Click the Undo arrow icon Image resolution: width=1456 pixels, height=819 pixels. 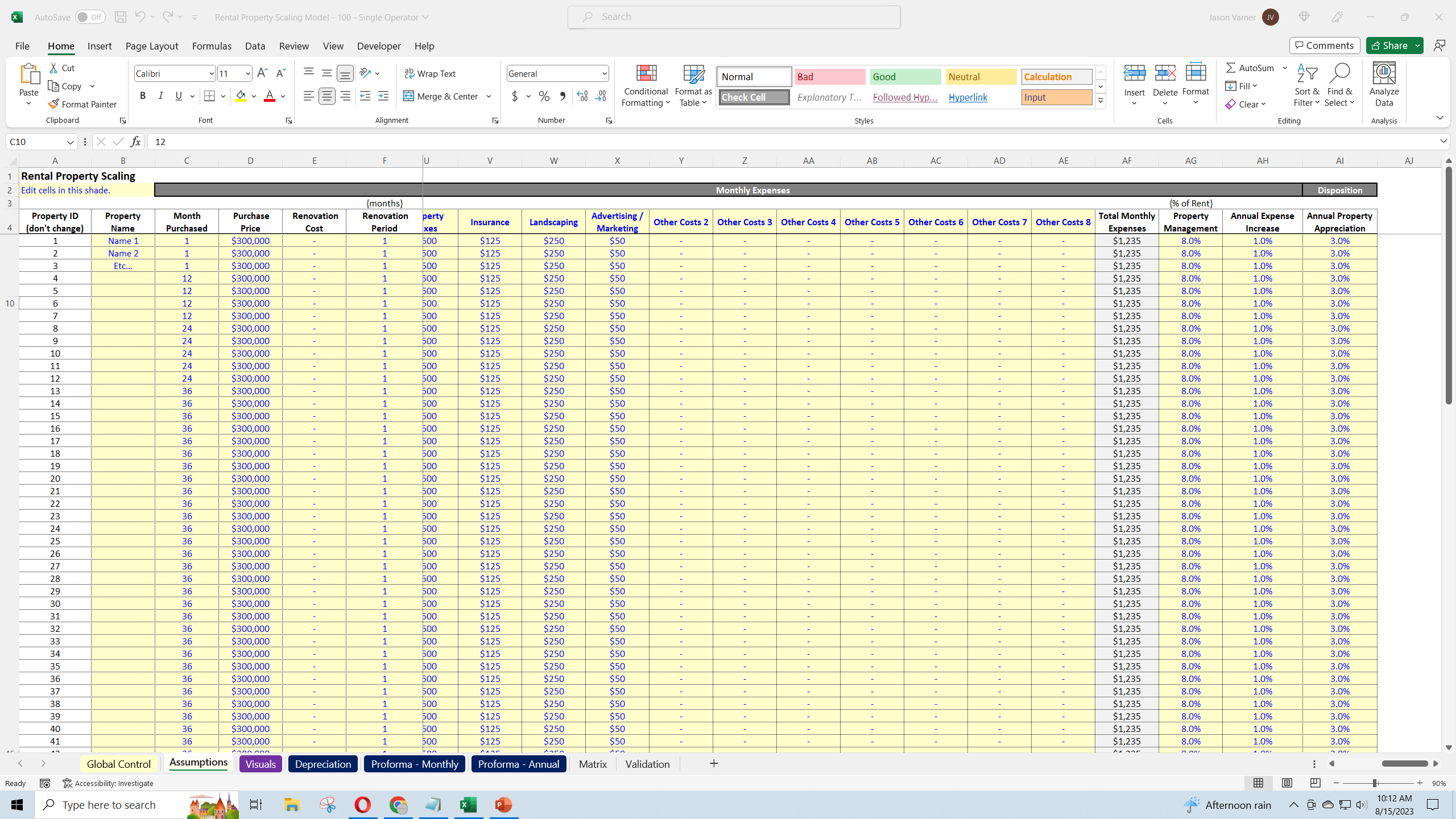pos(140,17)
